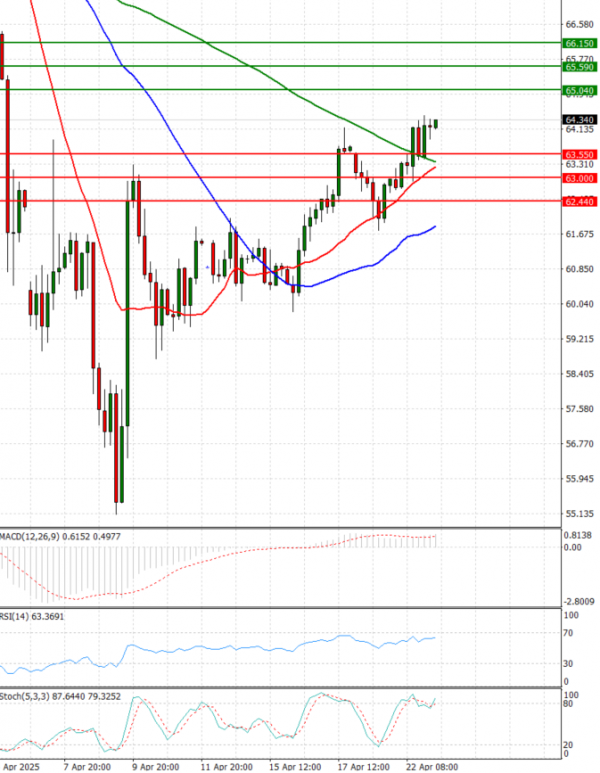Screen dimensions: 600x773
Task: Click the 63.310 price scale value
Action: (579, 164)
